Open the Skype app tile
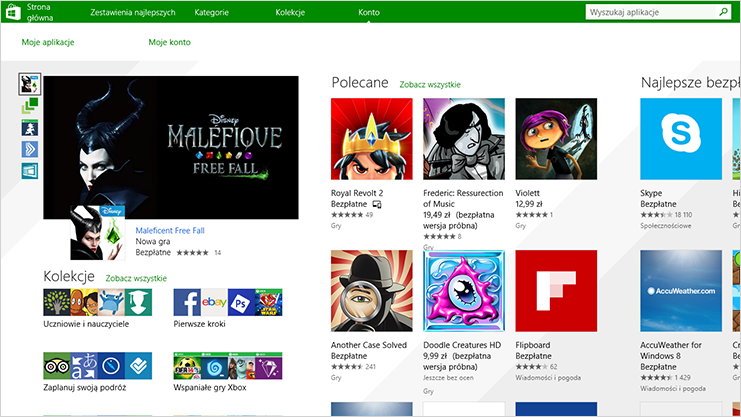 coord(681,139)
